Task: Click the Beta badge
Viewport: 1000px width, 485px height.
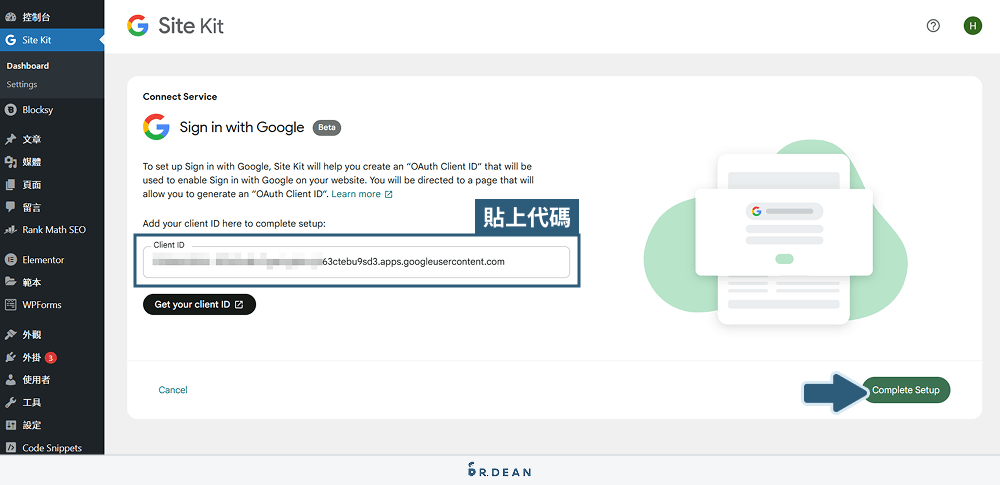Action: (x=327, y=127)
